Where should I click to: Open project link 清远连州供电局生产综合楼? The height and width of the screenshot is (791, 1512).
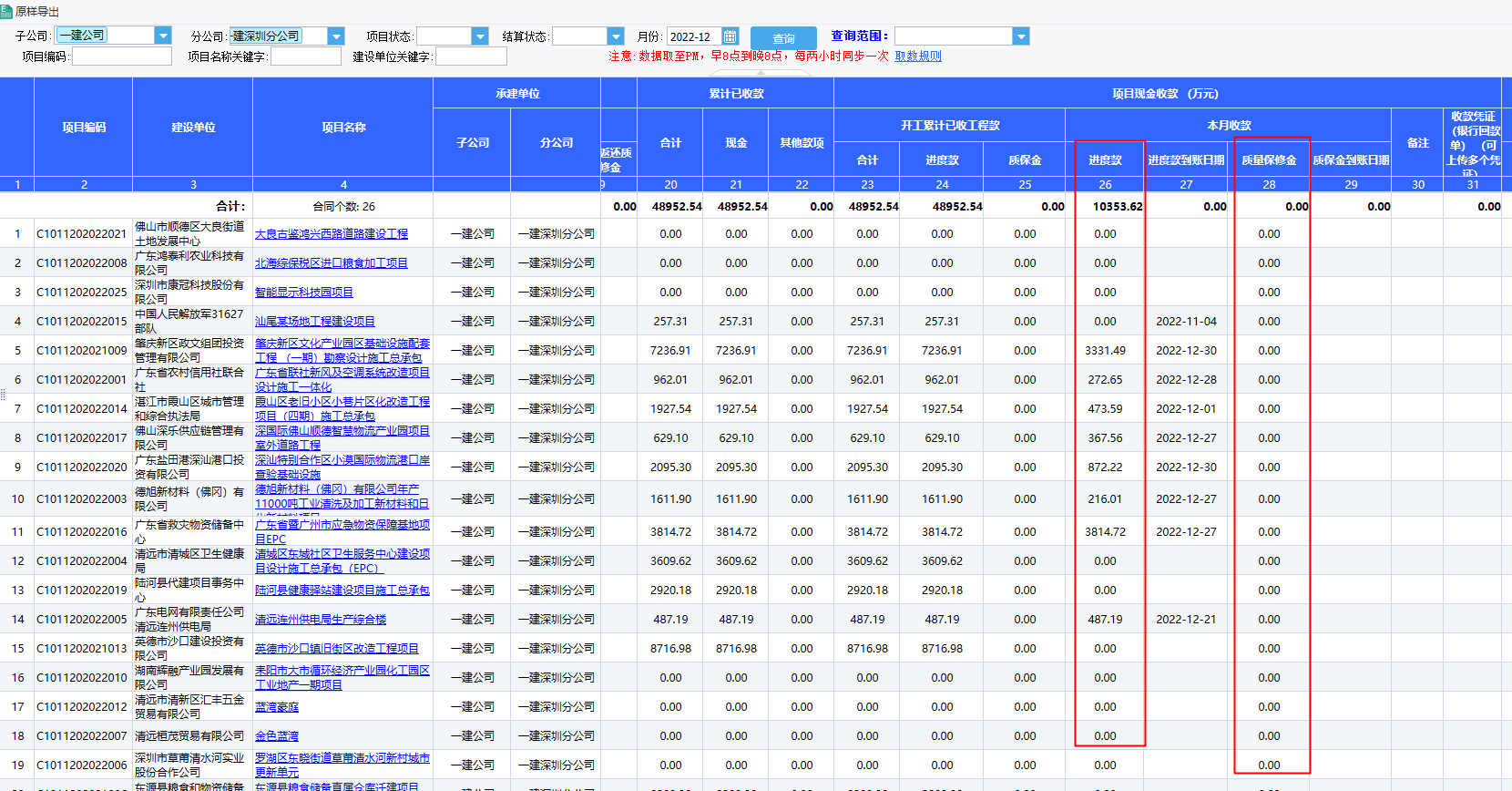click(321, 620)
